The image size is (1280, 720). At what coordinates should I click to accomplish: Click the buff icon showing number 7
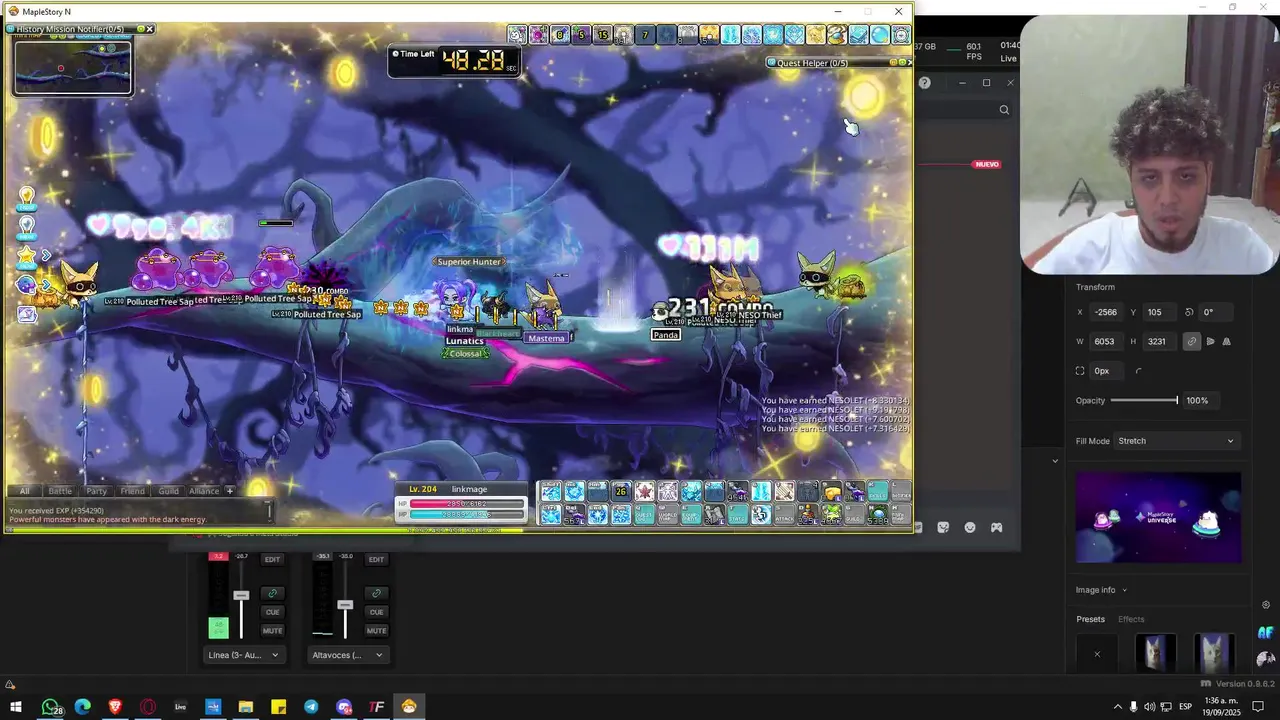click(645, 35)
